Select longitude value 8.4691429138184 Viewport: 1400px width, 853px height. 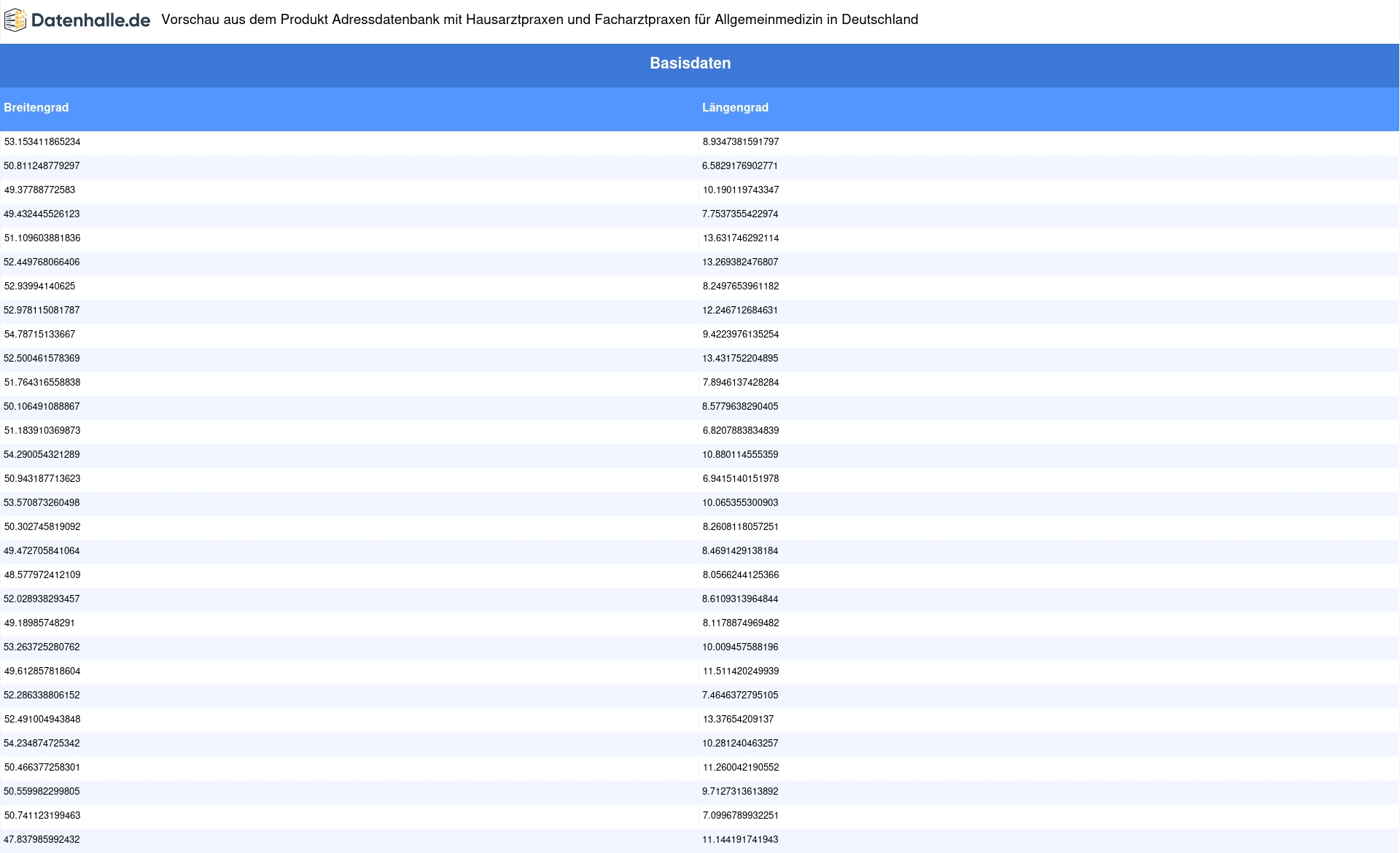[x=740, y=551]
